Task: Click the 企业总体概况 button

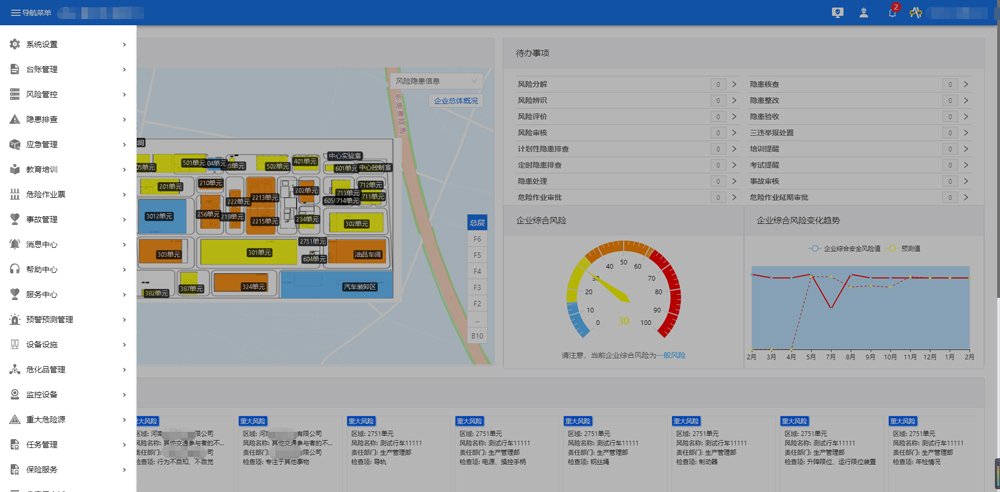Action: click(455, 101)
